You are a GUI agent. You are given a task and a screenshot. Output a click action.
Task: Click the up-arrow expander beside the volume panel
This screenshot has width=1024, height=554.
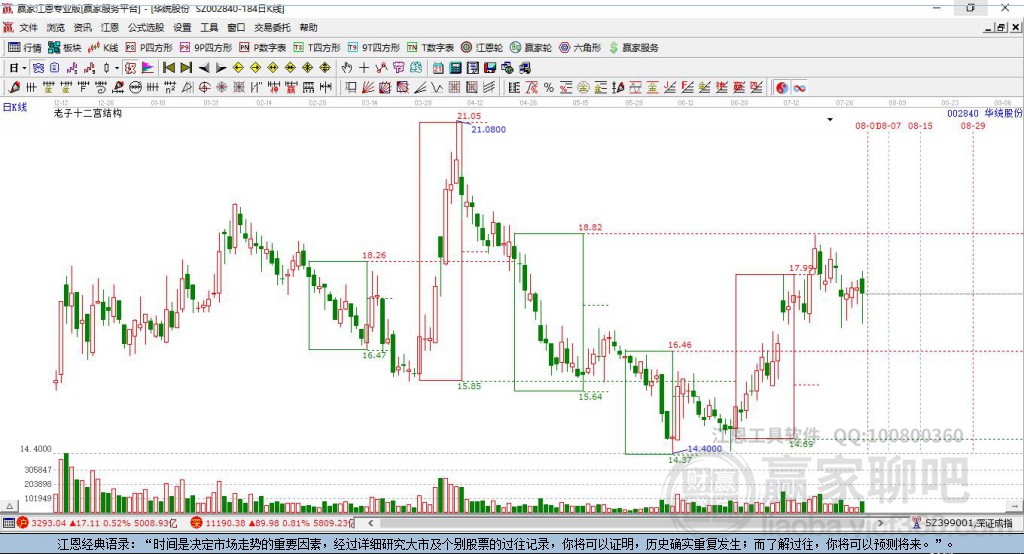(x=9, y=506)
